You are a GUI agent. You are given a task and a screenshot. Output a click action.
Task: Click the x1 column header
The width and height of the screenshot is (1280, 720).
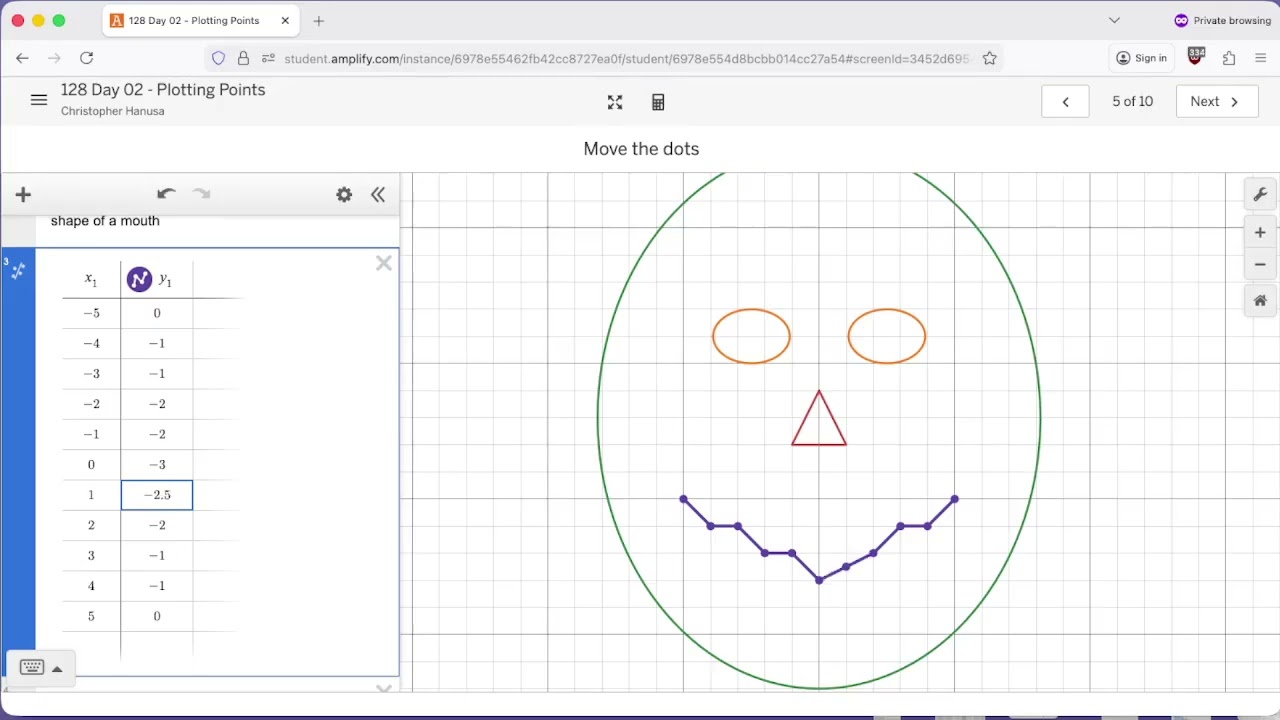point(91,280)
